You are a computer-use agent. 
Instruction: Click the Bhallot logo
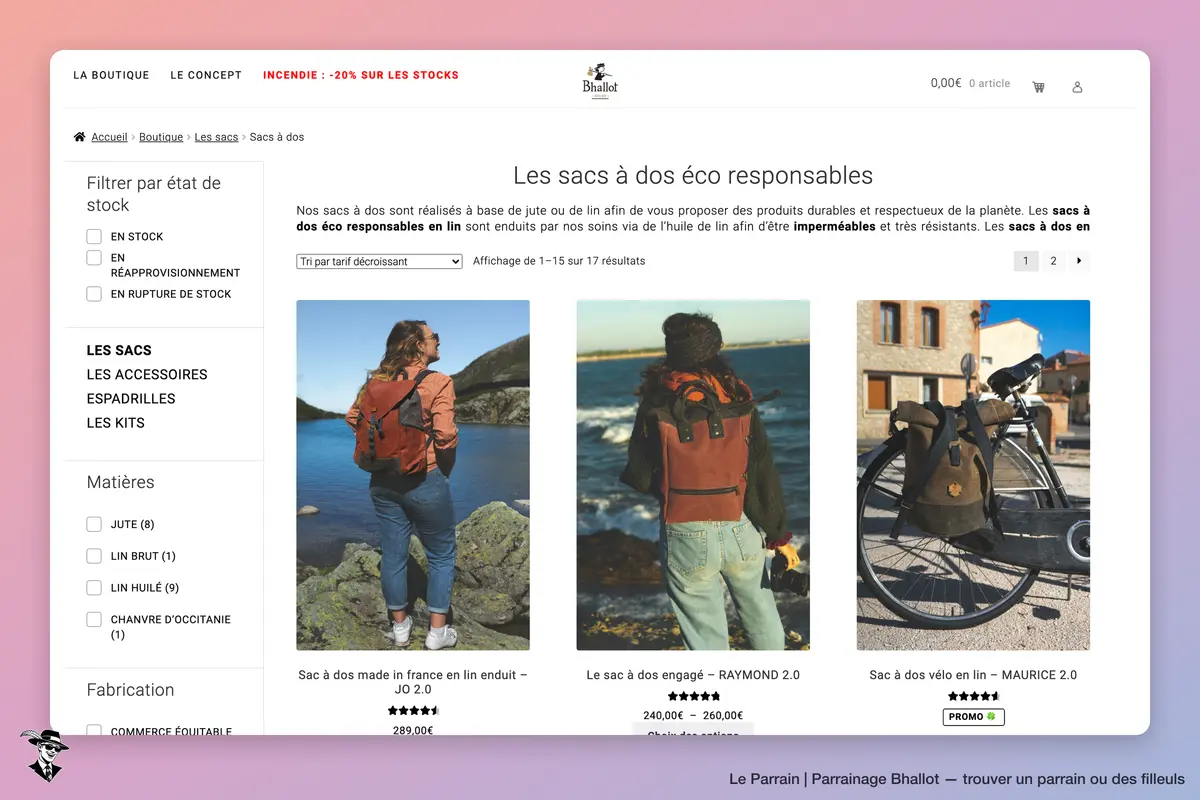[x=600, y=80]
